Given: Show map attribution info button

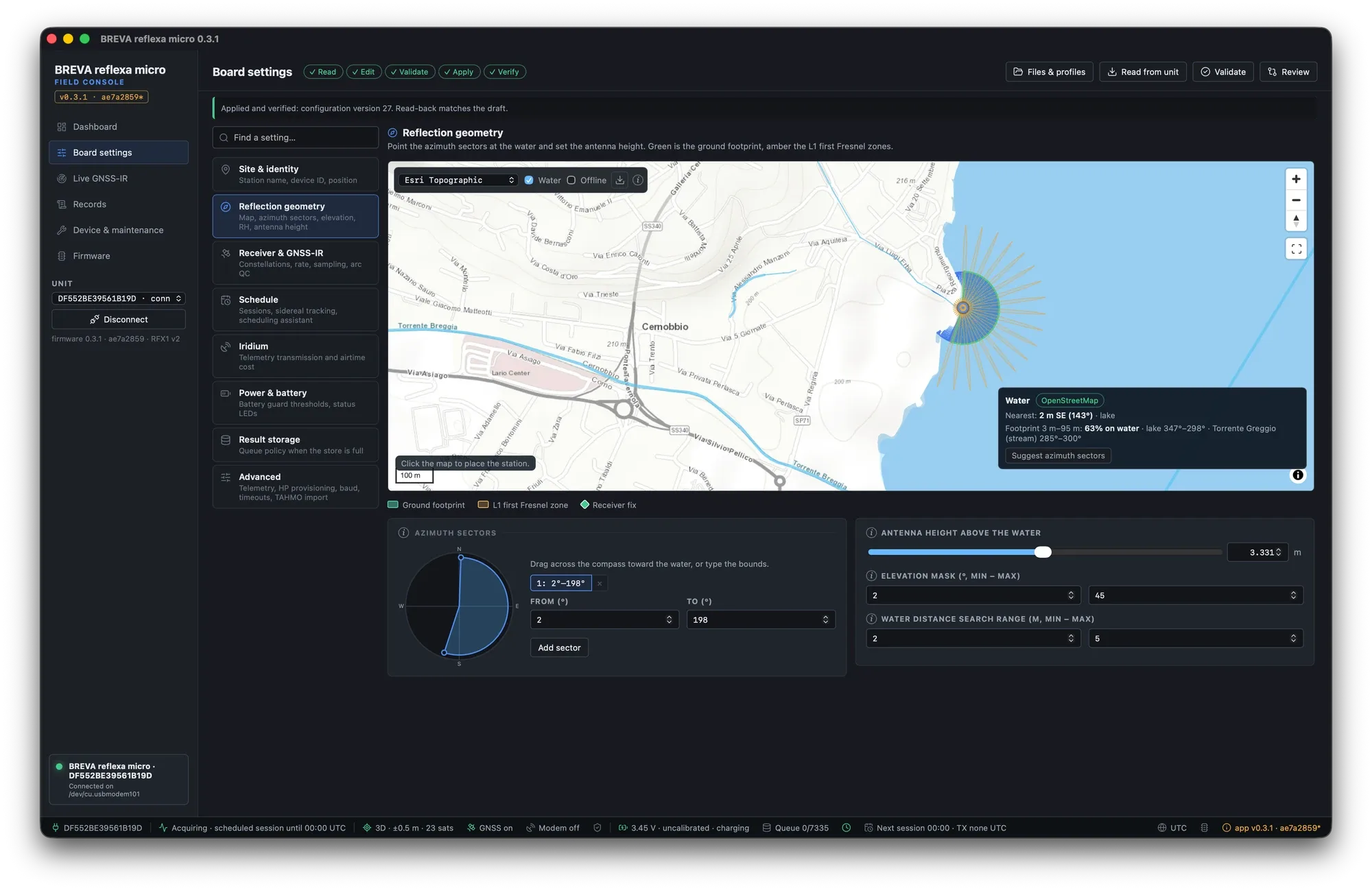Looking at the screenshot, I should pos(1297,475).
